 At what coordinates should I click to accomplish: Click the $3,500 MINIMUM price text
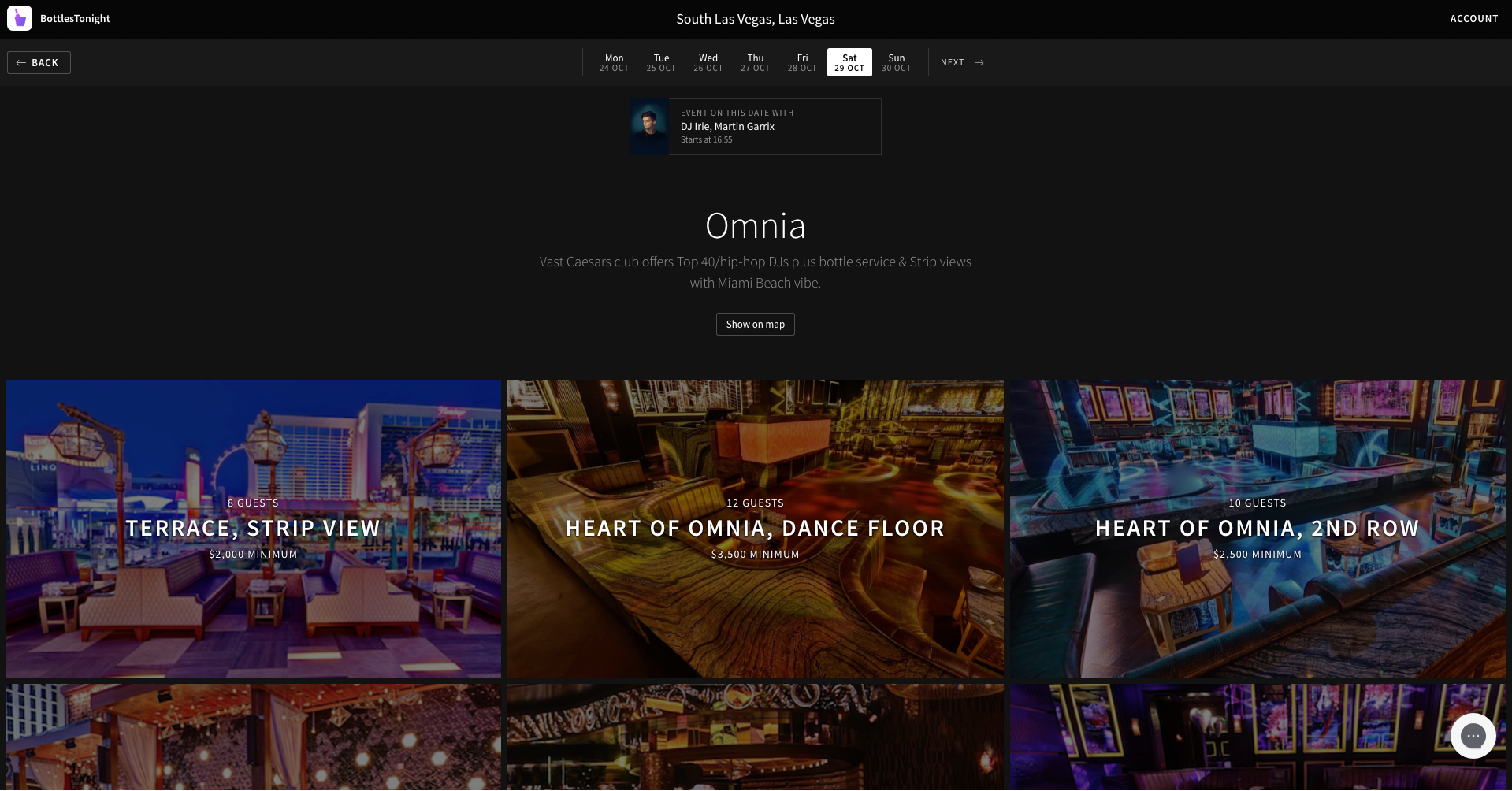[x=755, y=555]
